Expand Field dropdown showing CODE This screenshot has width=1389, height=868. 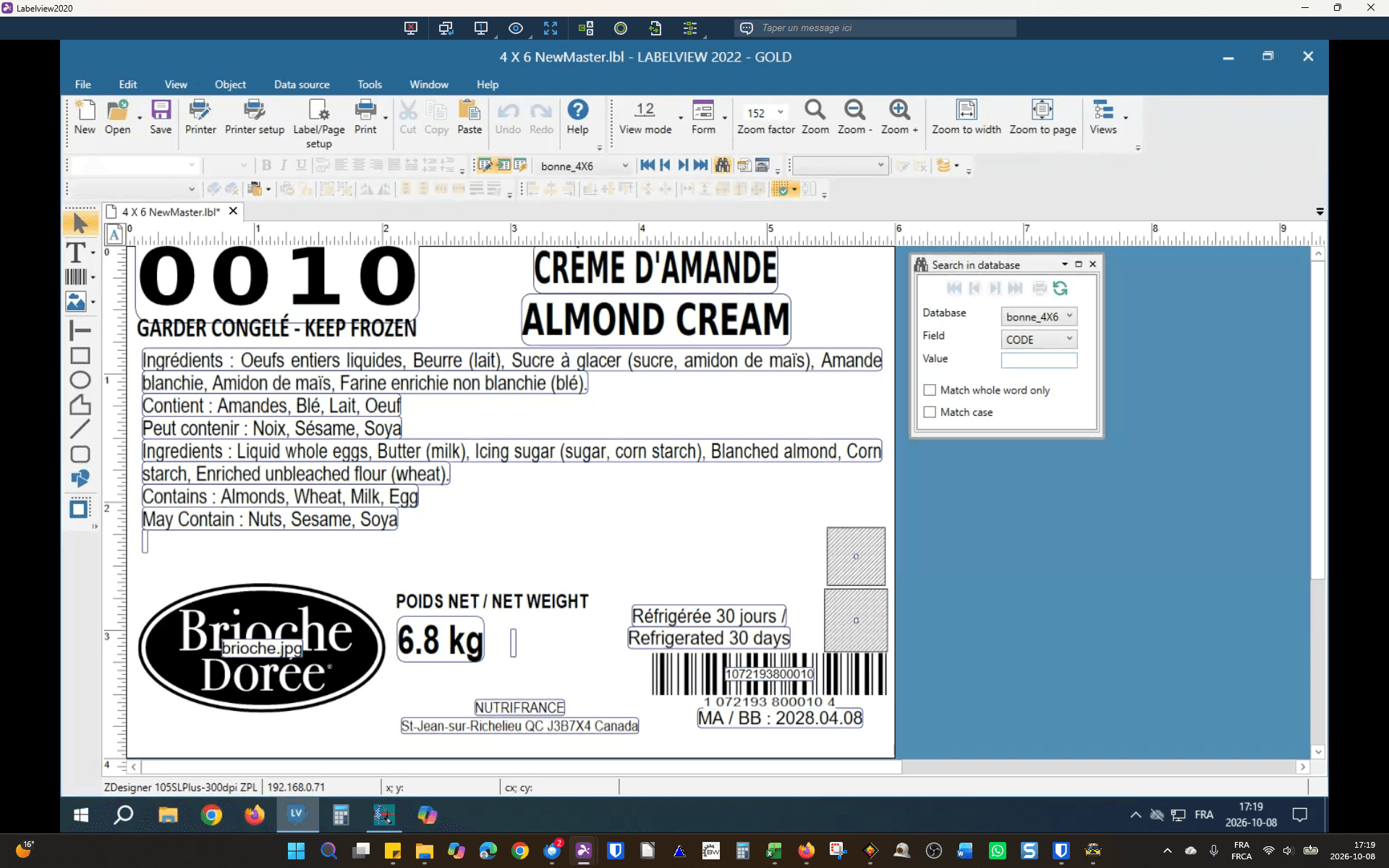pyautogui.click(x=1069, y=339)
